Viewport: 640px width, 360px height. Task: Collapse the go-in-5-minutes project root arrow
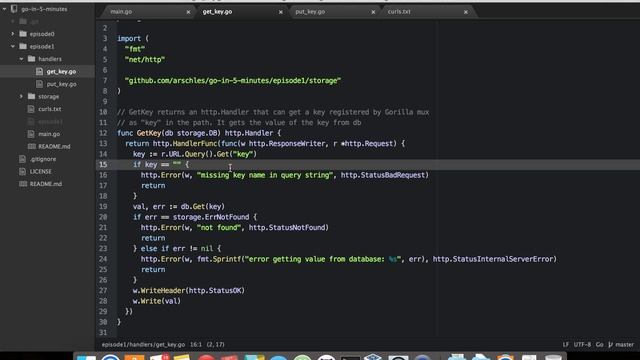pyautogui.click(x=4, y=9)
